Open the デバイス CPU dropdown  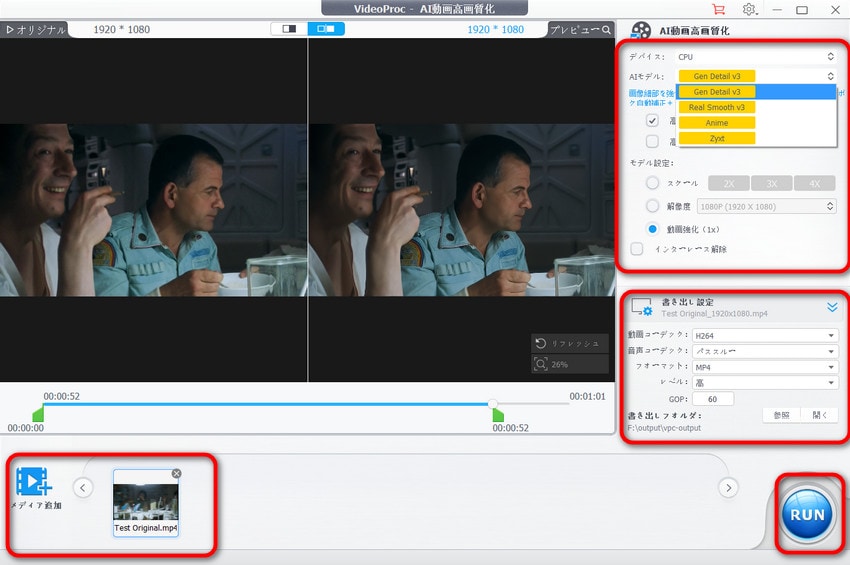click(x=756, y=56)
